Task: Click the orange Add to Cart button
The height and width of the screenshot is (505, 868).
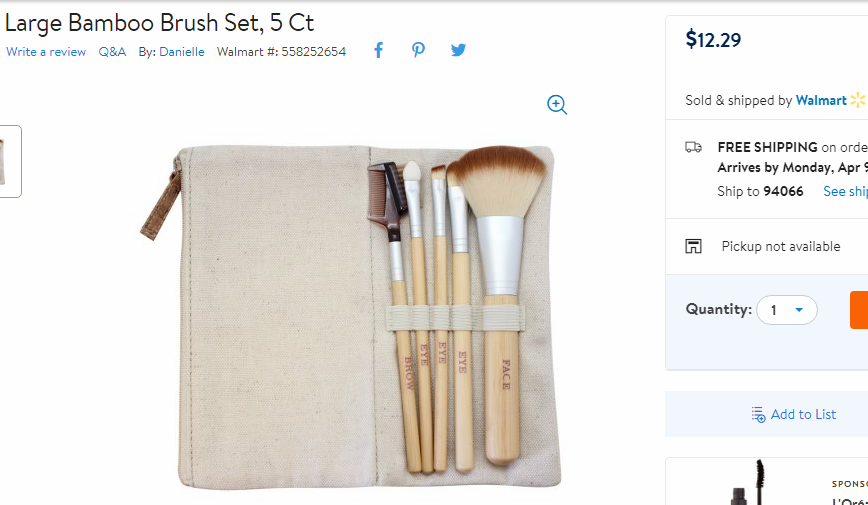Action: click(x=859, y=310)
